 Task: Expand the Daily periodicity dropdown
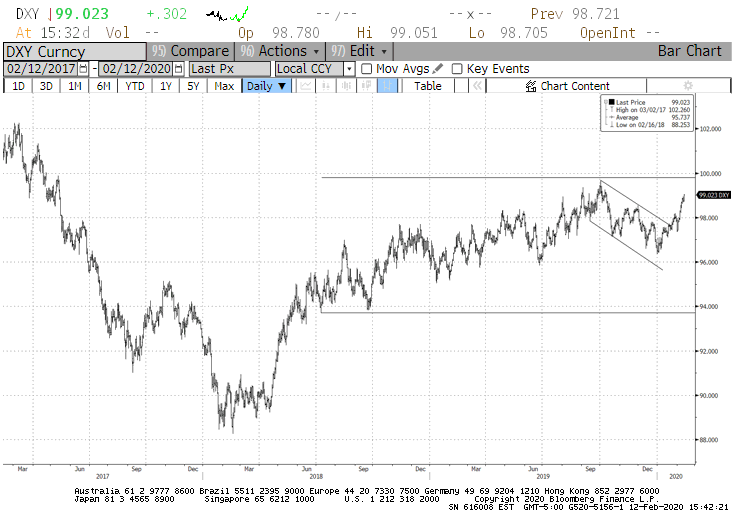[x=267, y=86]
